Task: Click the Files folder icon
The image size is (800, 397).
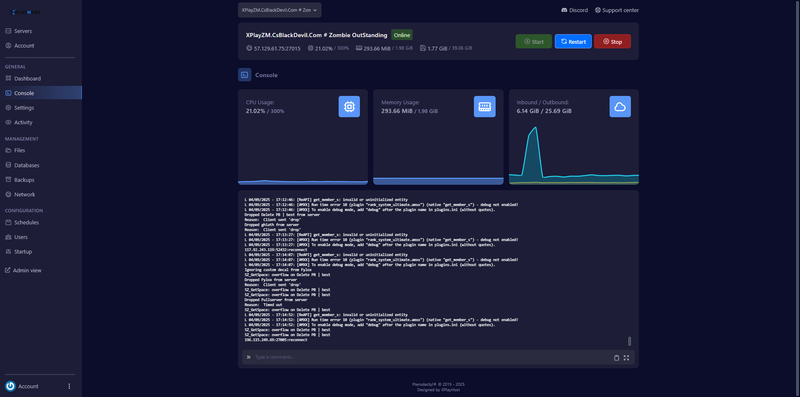Action: 8,151
